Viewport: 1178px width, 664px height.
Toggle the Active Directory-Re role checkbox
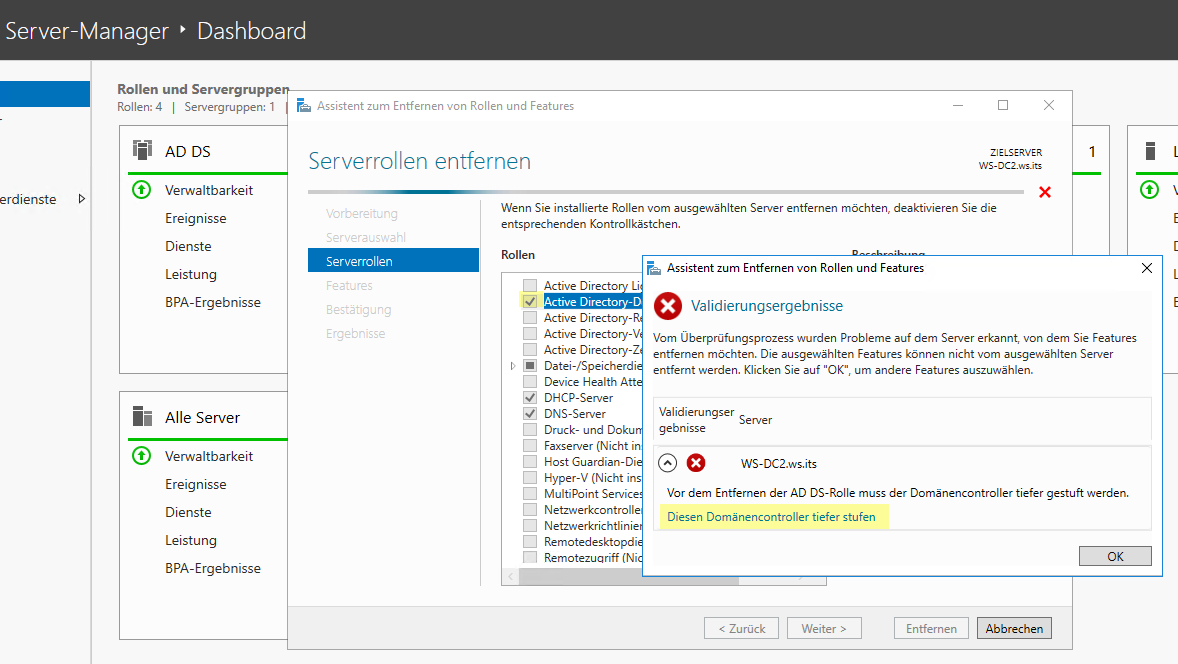[x=530, y=318]
